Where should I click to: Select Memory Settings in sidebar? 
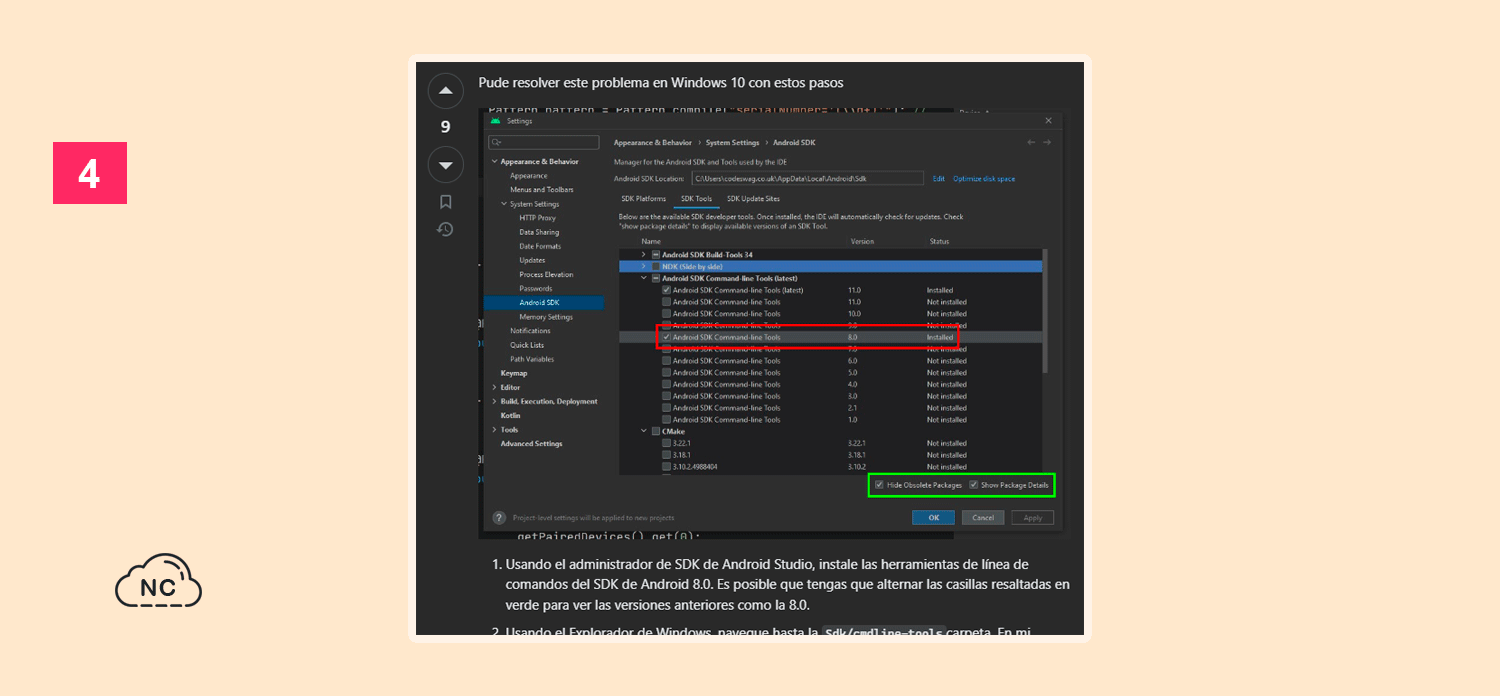(x=546, y=317)
